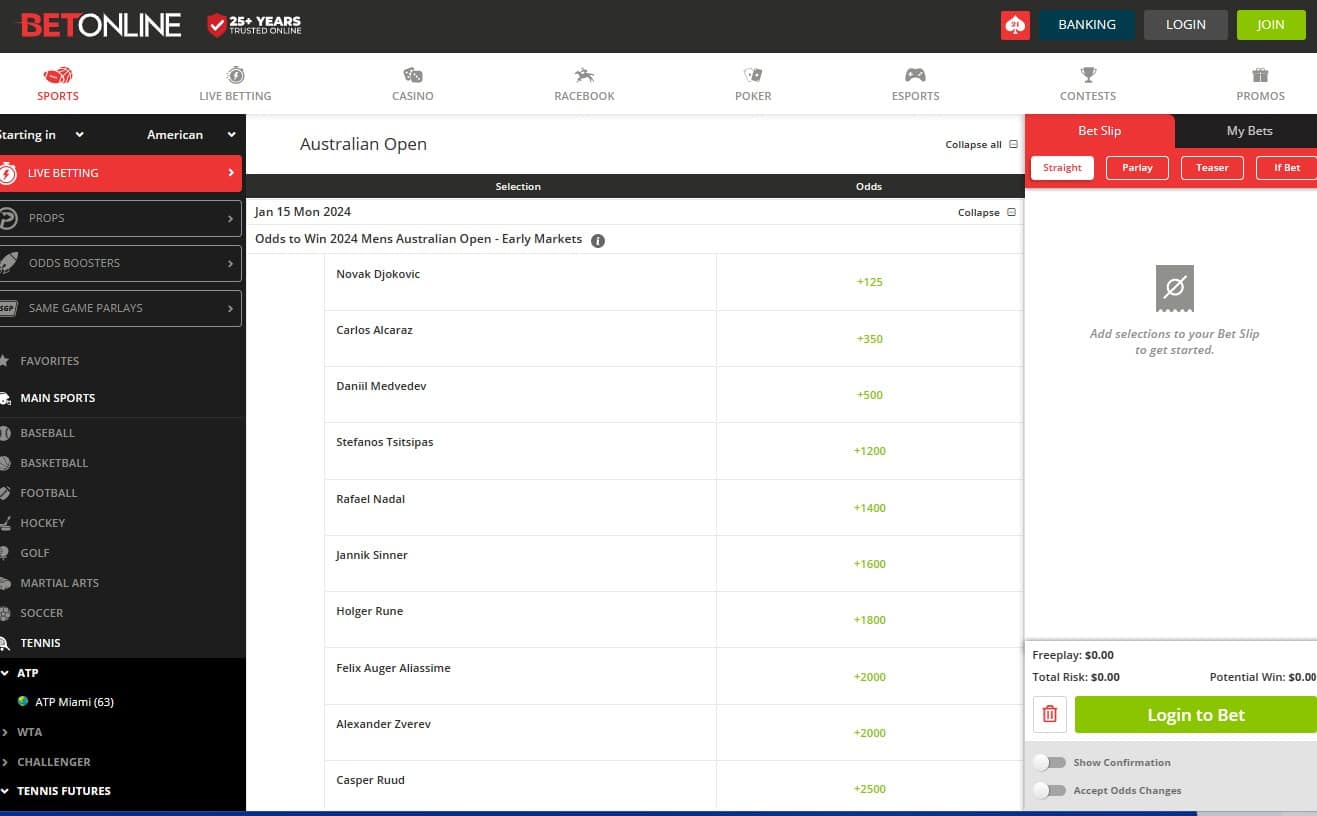Select Jannik Sinner odds +1600
Image resolution: width=1317 pixels, height=816 pixels.
coord(870,564)
